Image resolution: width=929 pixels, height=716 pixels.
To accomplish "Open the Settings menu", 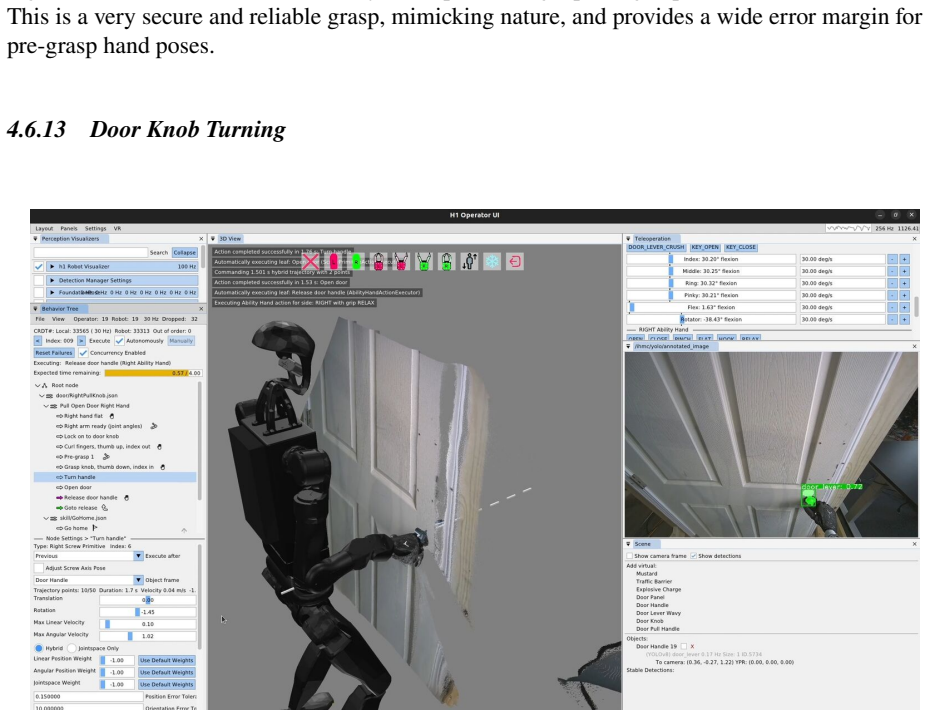I will click(95, 228).
